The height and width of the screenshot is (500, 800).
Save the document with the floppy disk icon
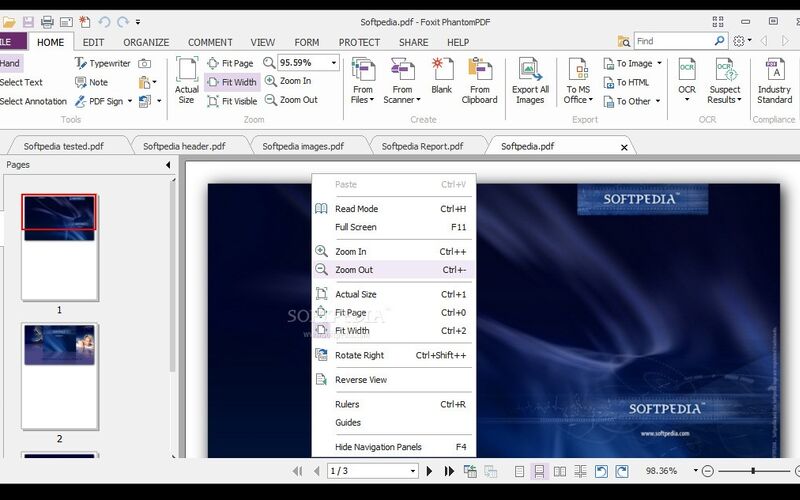click(x=28, y=22)
